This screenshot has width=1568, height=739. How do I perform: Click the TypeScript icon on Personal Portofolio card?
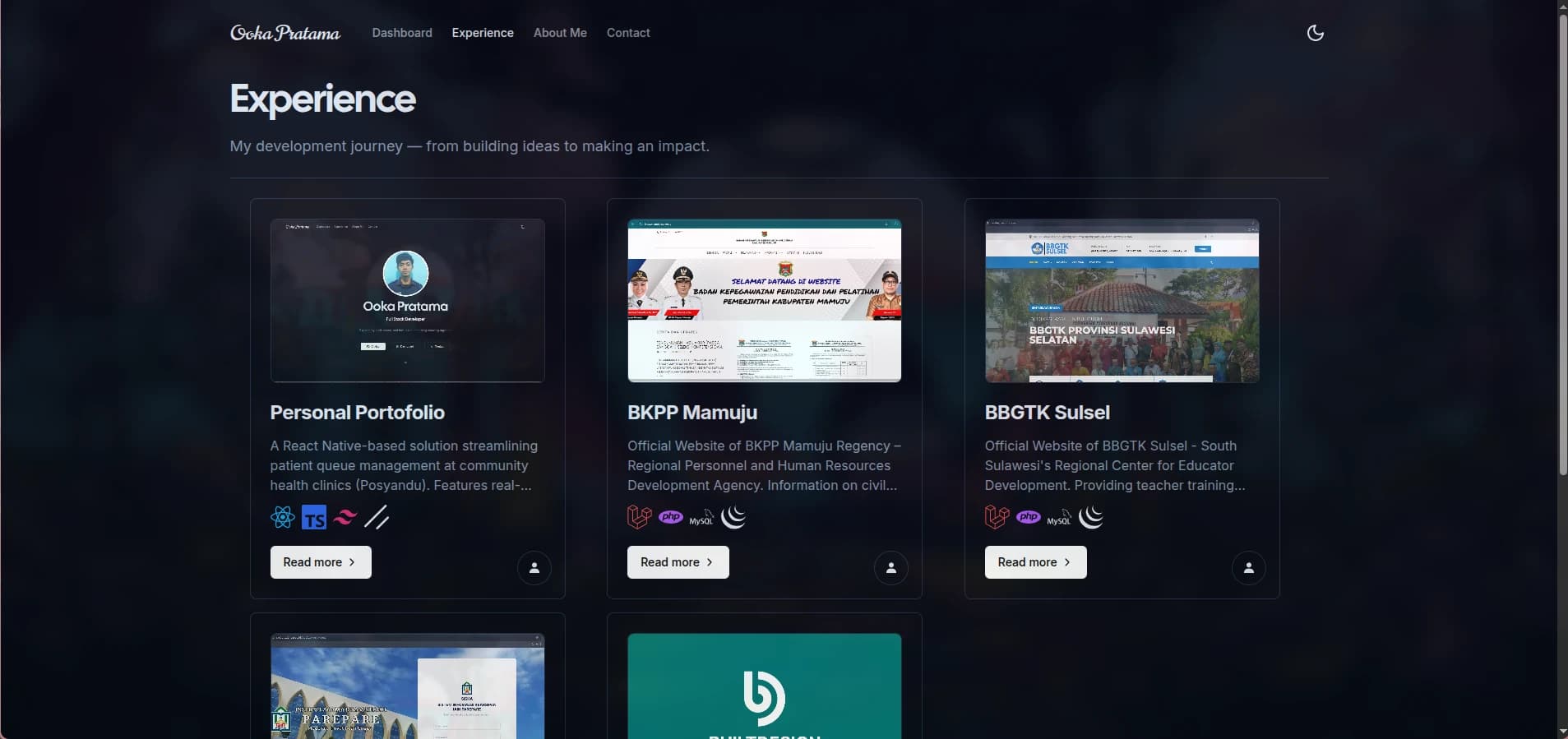point(314,517)
